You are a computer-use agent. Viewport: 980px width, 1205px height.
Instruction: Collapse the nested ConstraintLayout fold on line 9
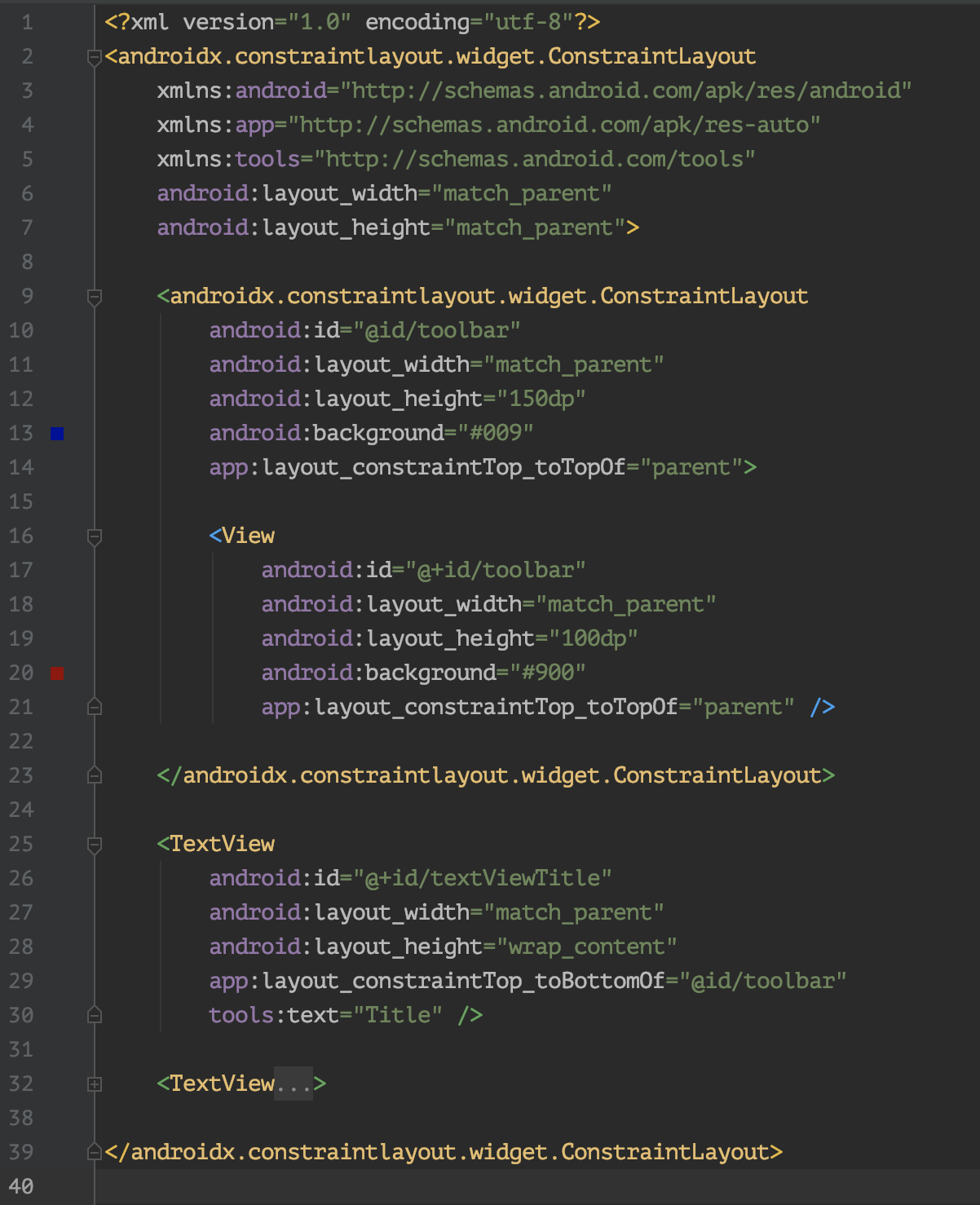[95, 297]
